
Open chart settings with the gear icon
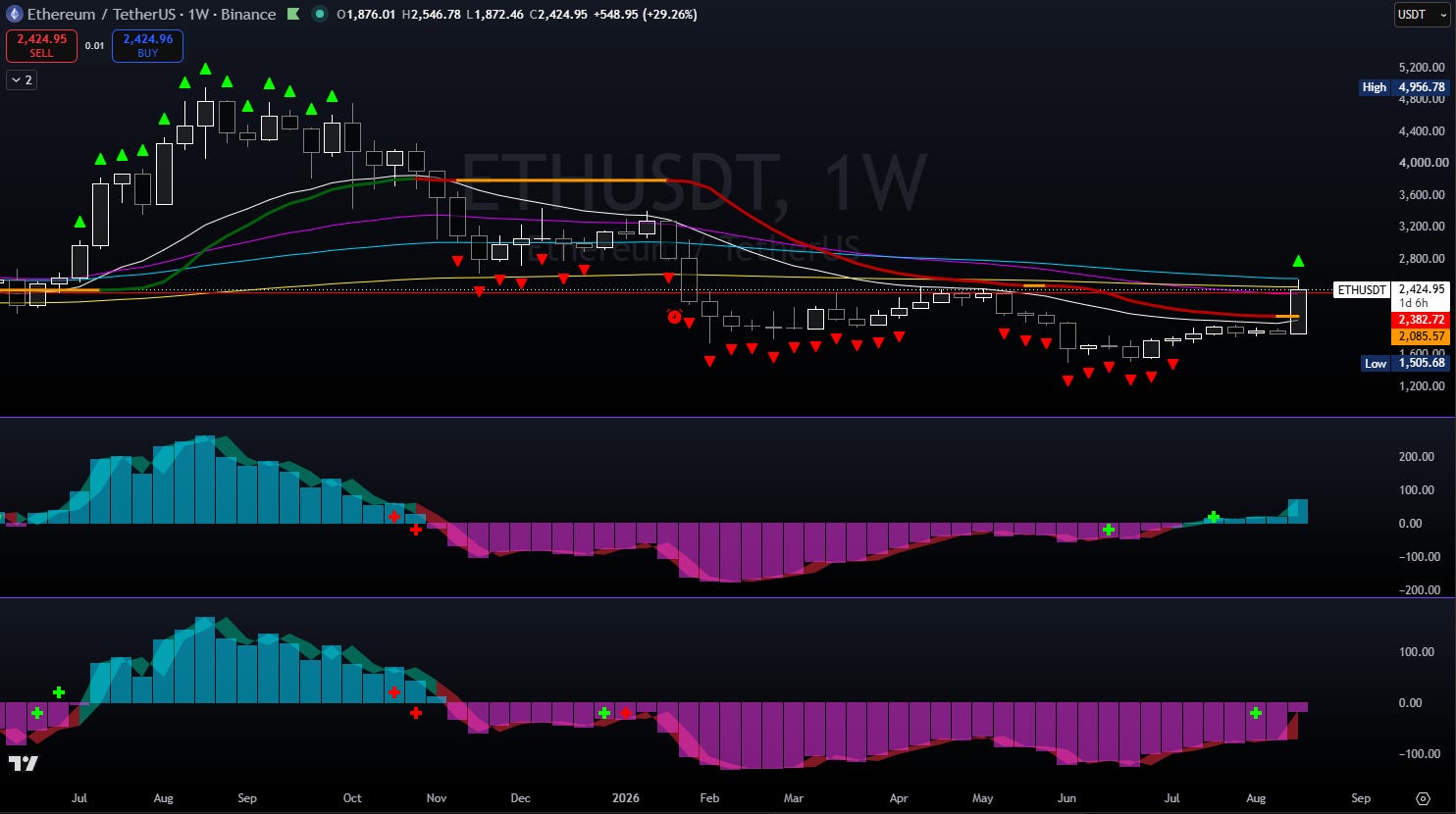(1424, 798)
